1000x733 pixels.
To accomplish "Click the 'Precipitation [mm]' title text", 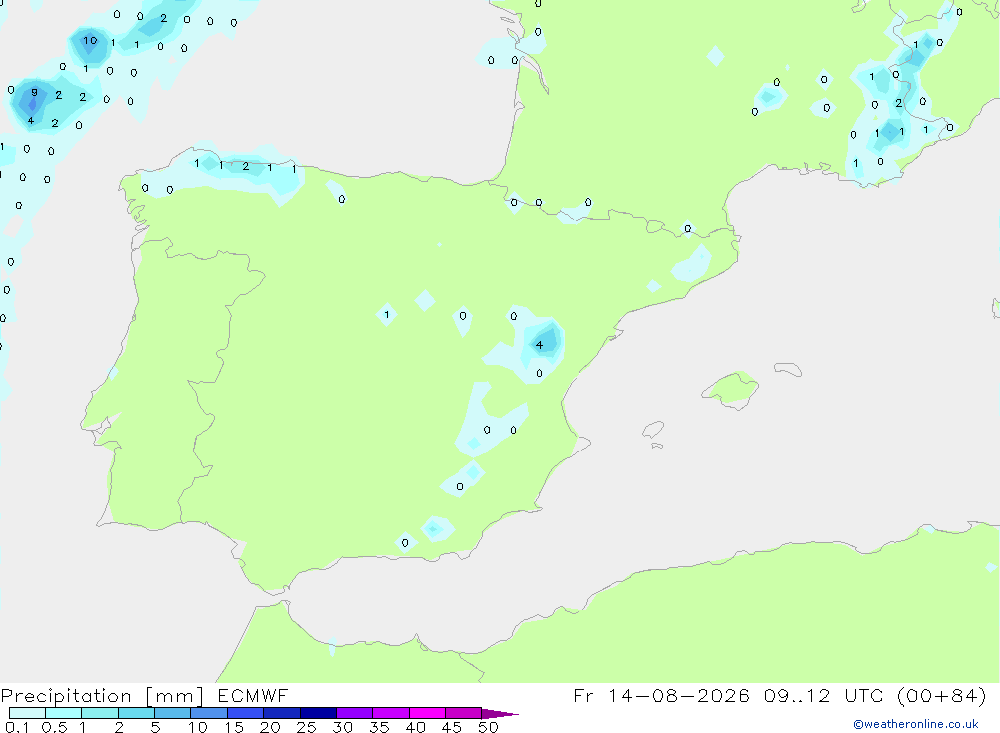I will click(x=102, y=696).
